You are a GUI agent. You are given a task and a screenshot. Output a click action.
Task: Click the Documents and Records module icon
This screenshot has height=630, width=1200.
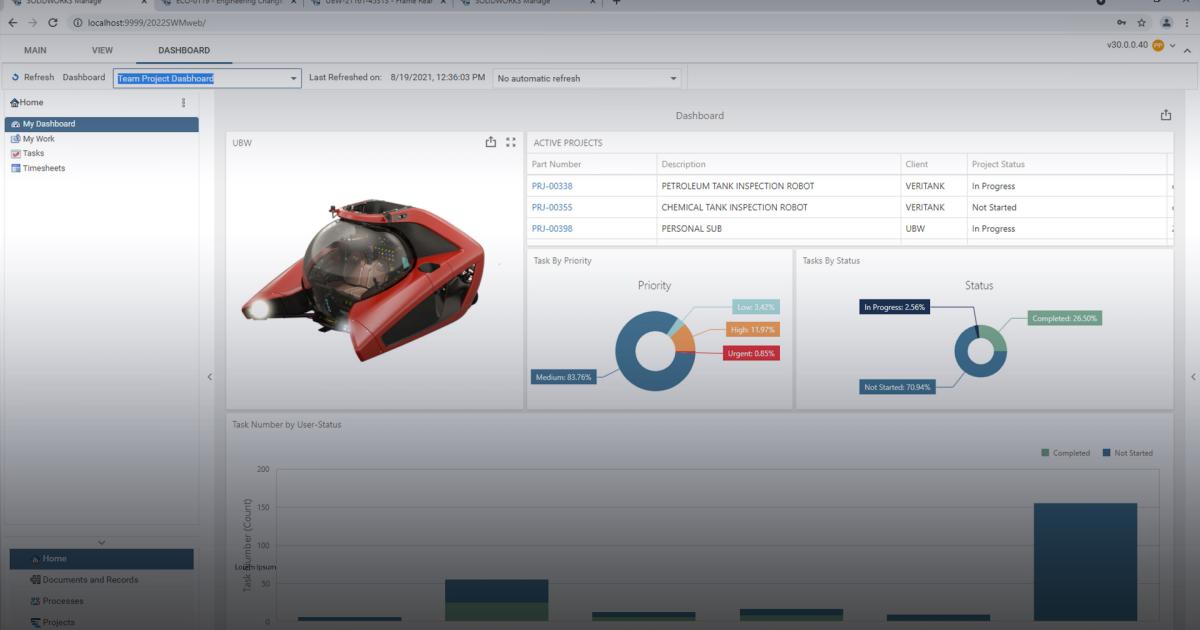point(35,580)
